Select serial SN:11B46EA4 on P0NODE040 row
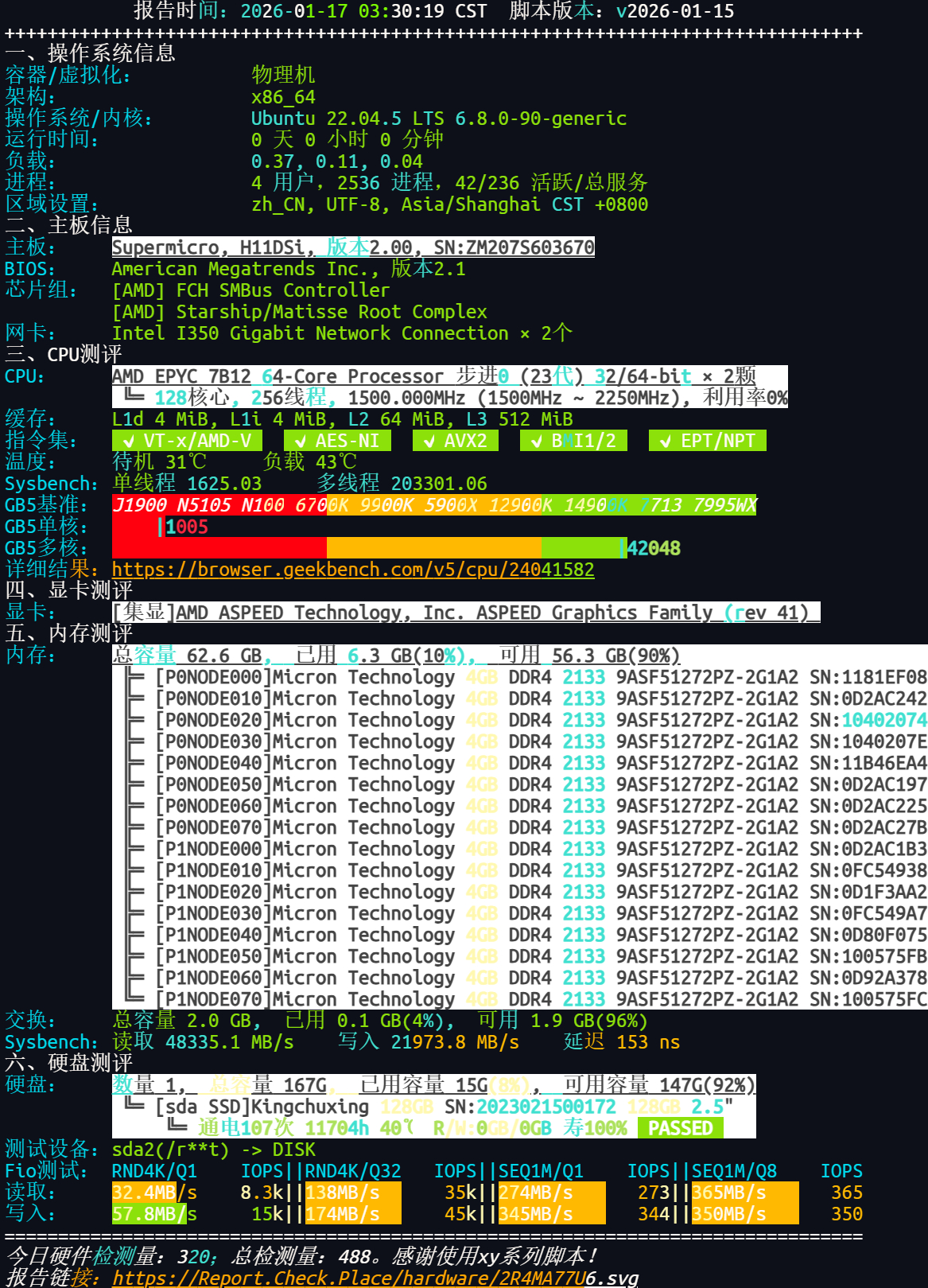 868,763
